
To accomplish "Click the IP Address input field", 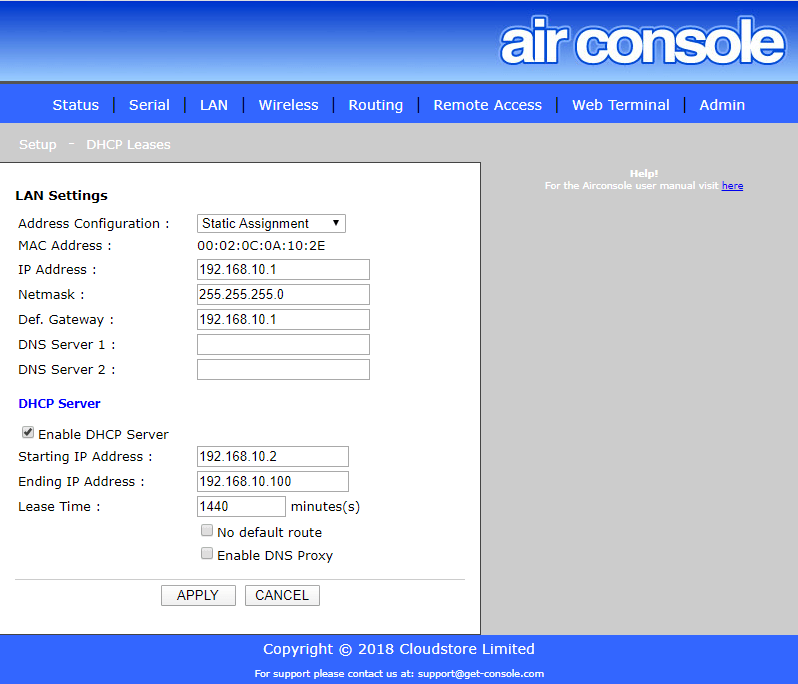I will coord(283,269).
